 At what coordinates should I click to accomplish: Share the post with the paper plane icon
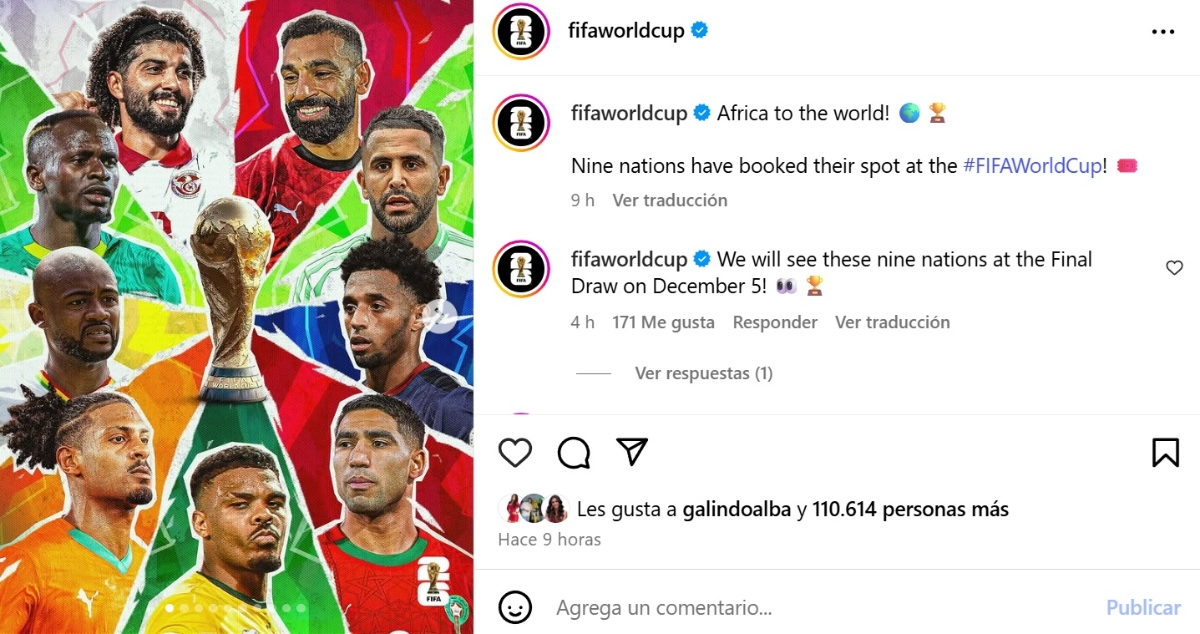point(632,452)
